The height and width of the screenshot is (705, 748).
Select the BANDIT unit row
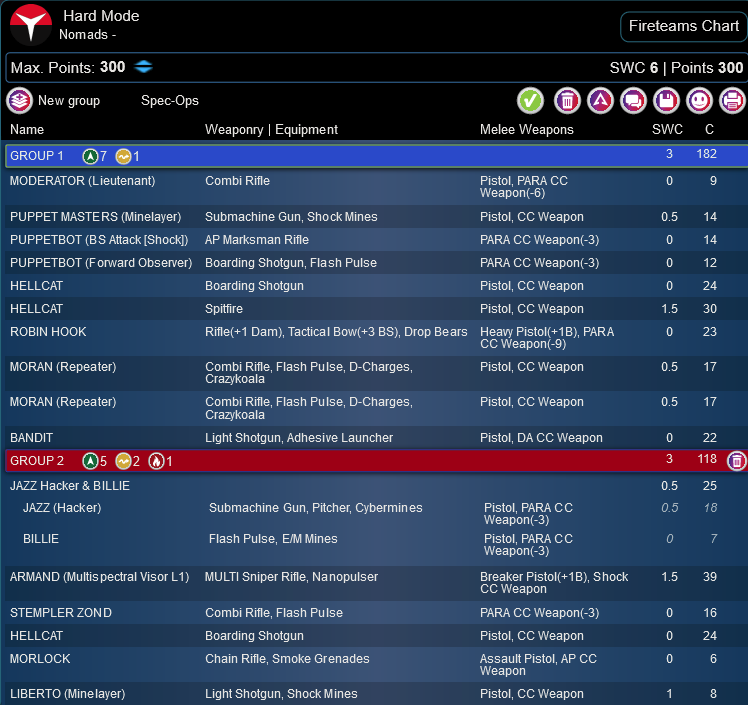tap(376, 438)
